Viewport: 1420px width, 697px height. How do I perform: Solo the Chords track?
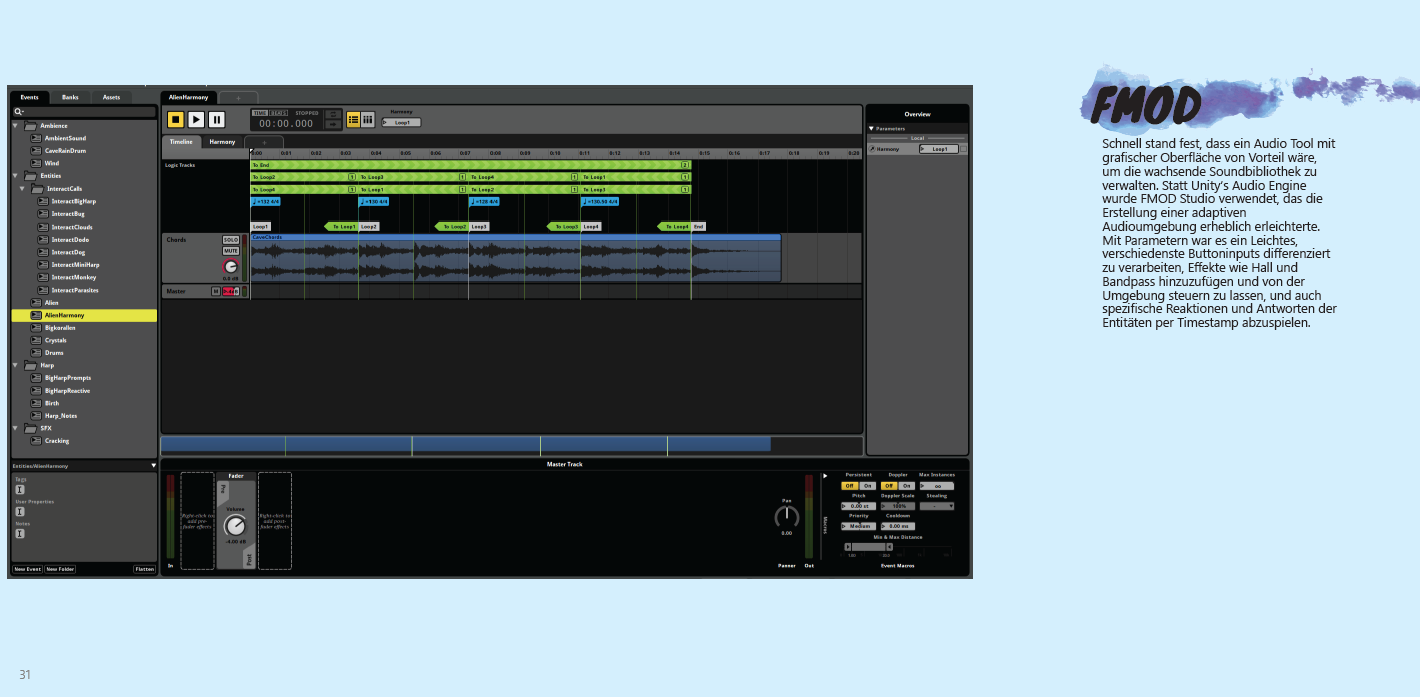point(231,240)
